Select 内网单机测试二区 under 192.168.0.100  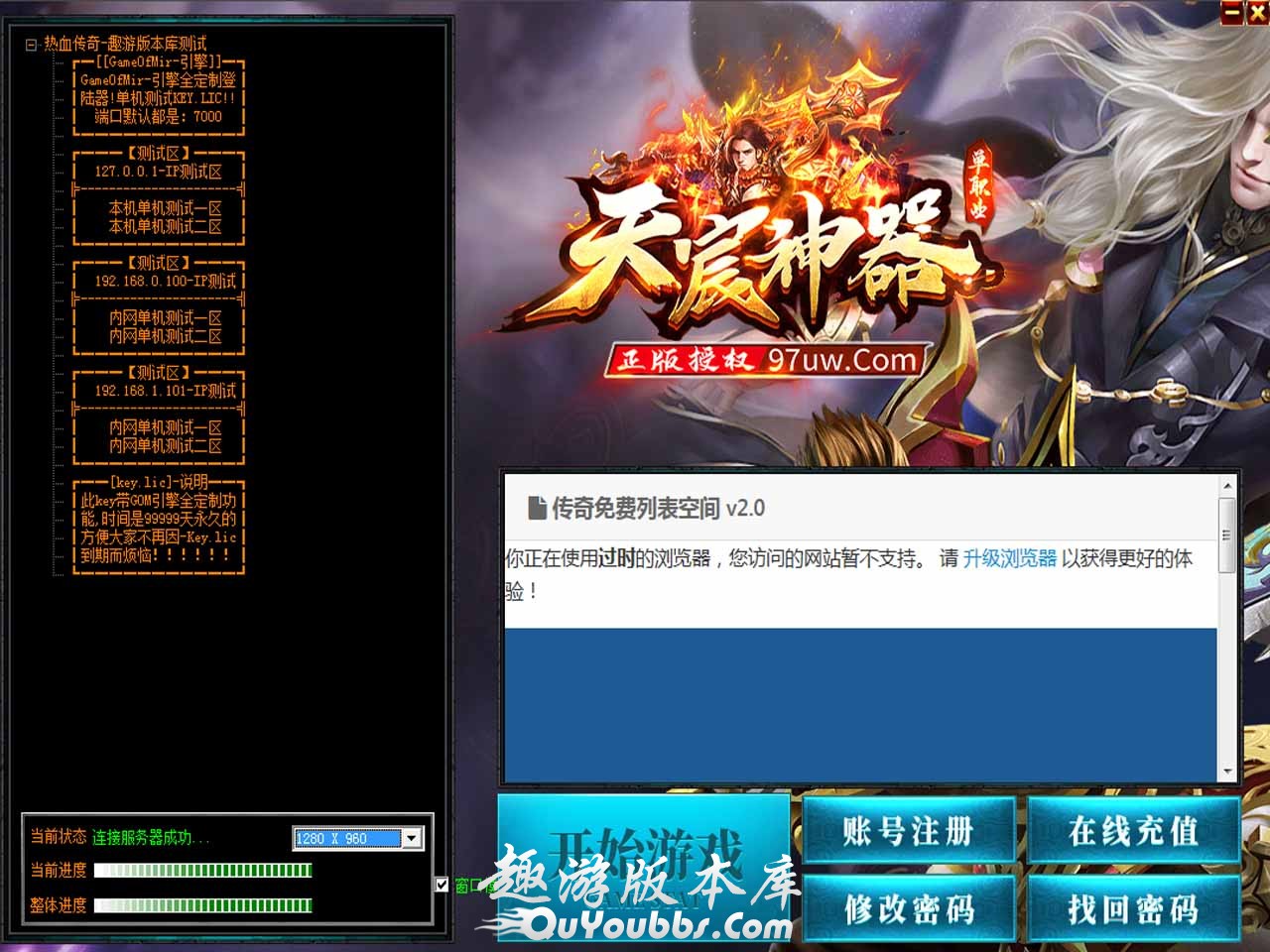click(x=166, y=337)
